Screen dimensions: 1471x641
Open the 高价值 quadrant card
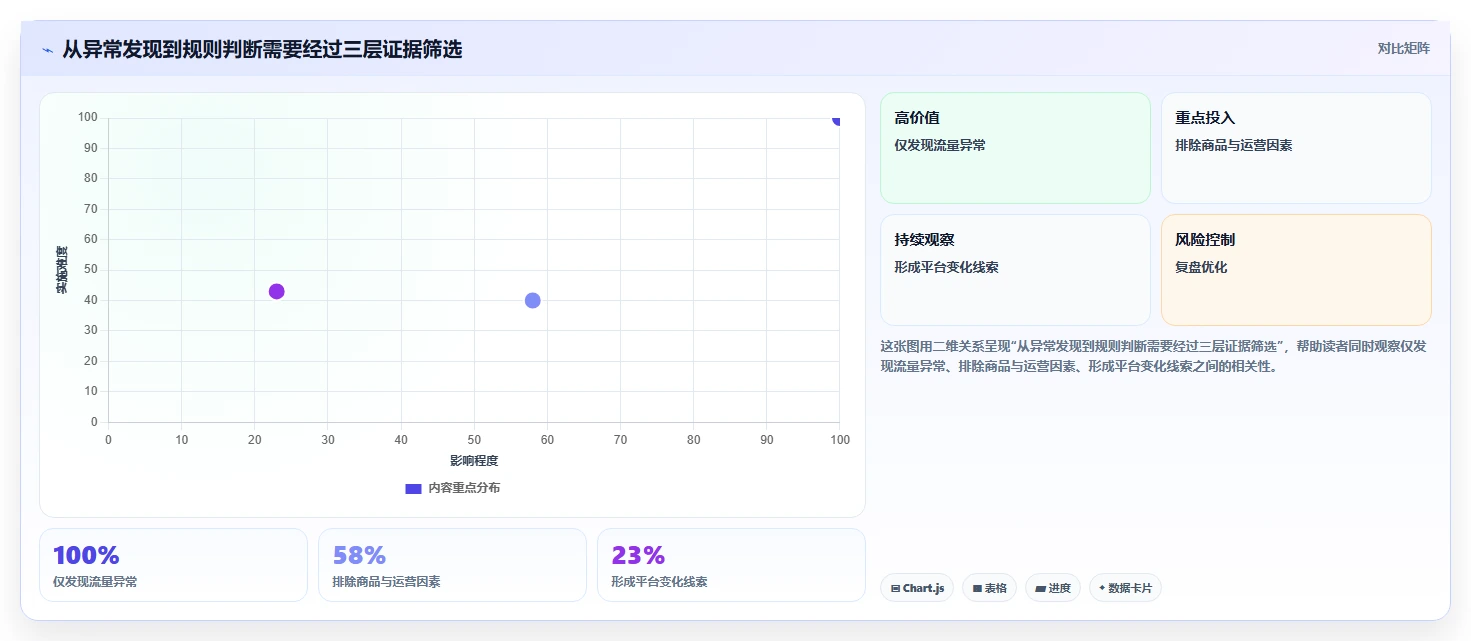(x=1015, y=148)
